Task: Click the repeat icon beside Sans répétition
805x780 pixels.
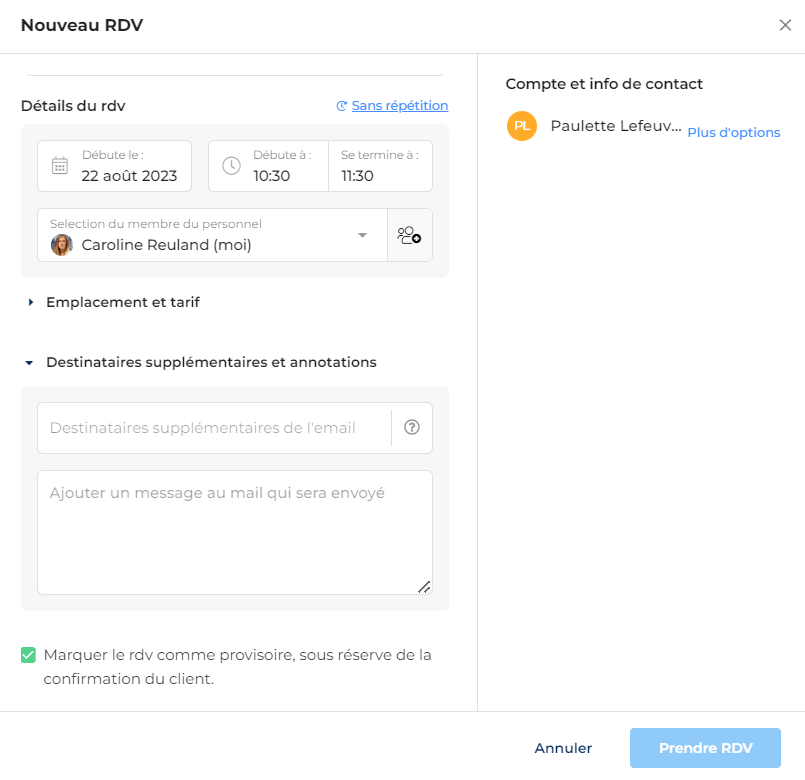Action: [341, 106]
